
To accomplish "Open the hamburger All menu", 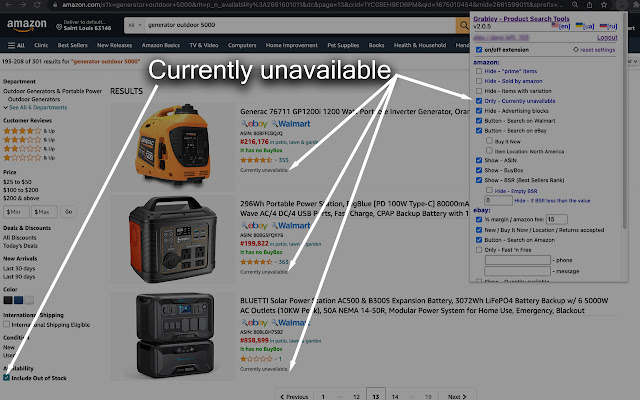I will [x=16, y=45].
